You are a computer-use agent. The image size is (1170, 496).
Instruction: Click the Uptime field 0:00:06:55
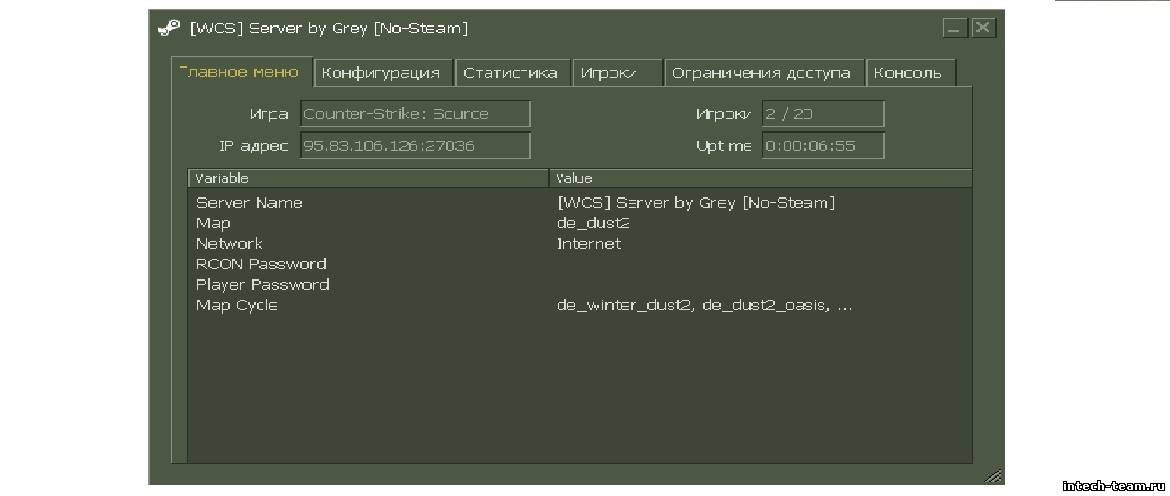[823, 145]
